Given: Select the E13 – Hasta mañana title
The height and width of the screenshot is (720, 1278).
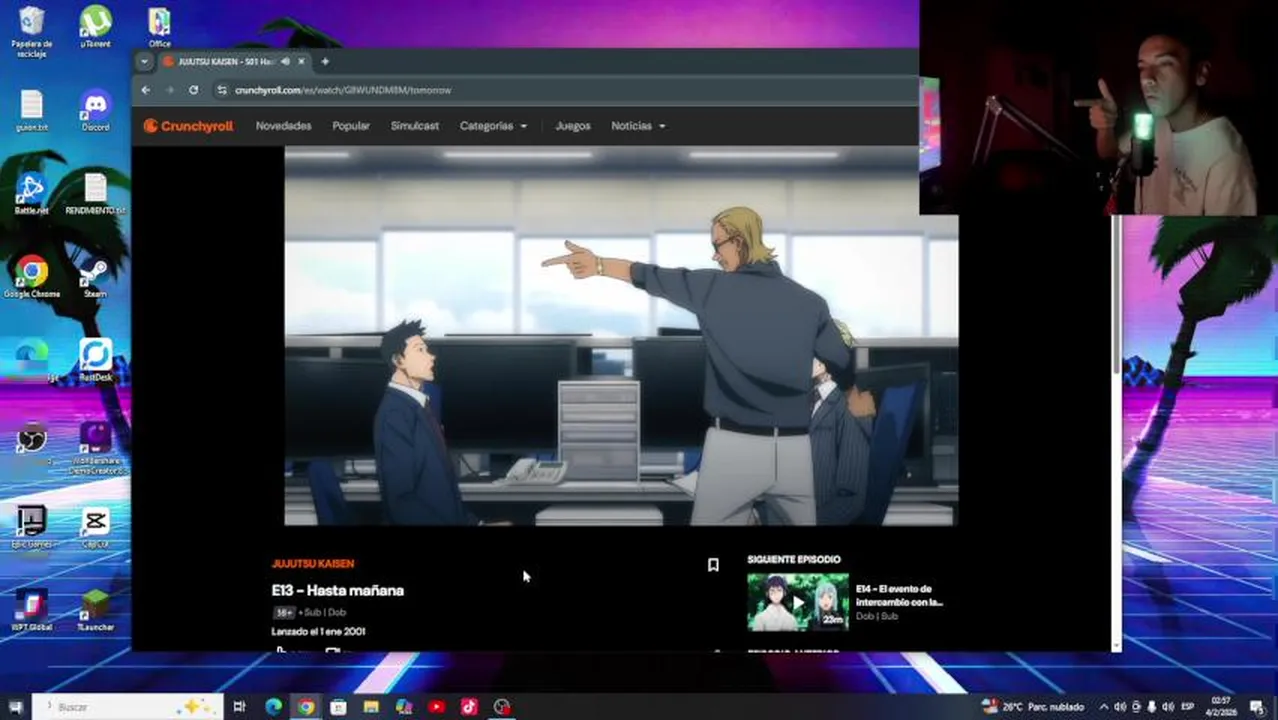Looking at the screenshot, I should (337, 591).
